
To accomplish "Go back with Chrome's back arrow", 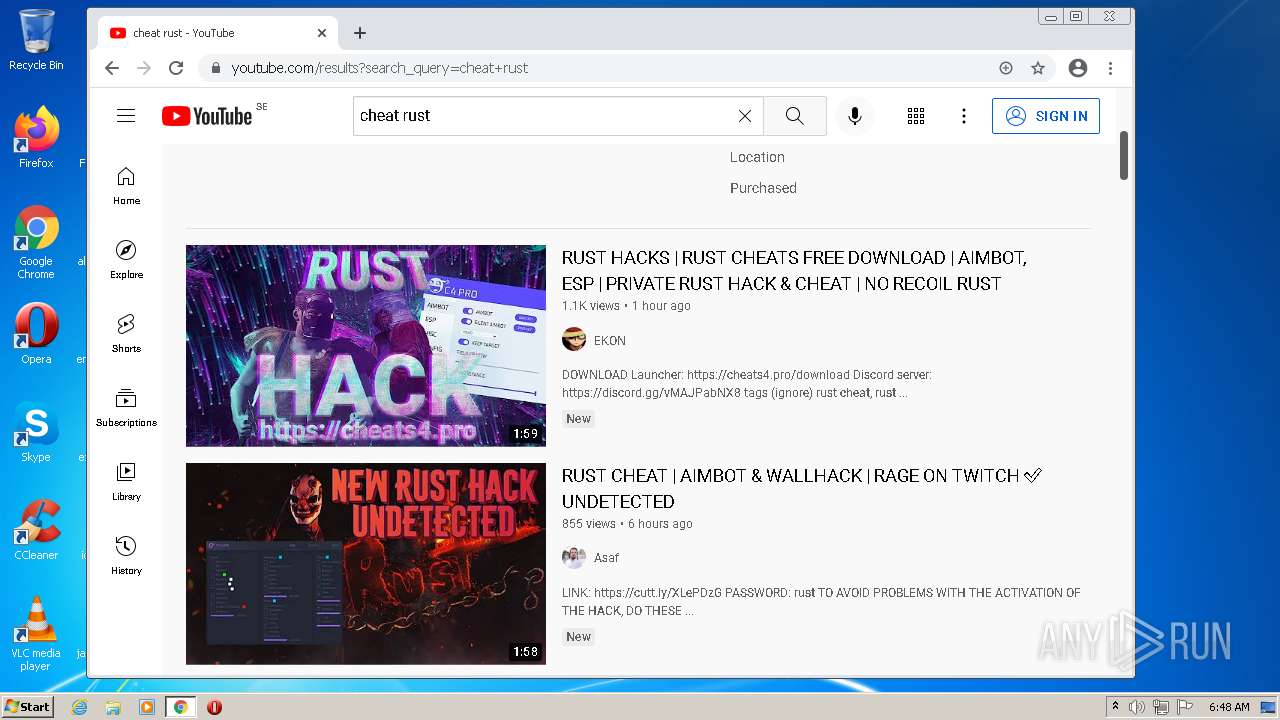I will [x=112, y=68].
